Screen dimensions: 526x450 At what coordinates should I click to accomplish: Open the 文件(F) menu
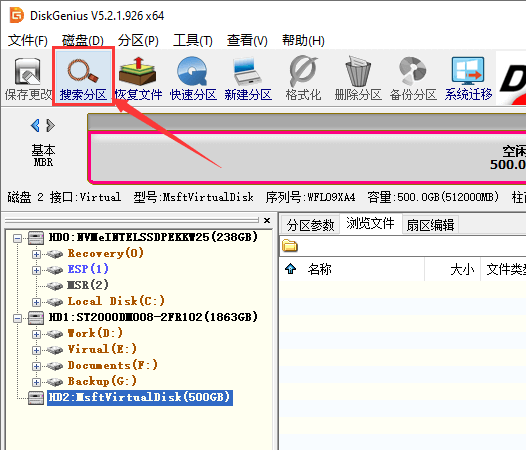(28, 41)
